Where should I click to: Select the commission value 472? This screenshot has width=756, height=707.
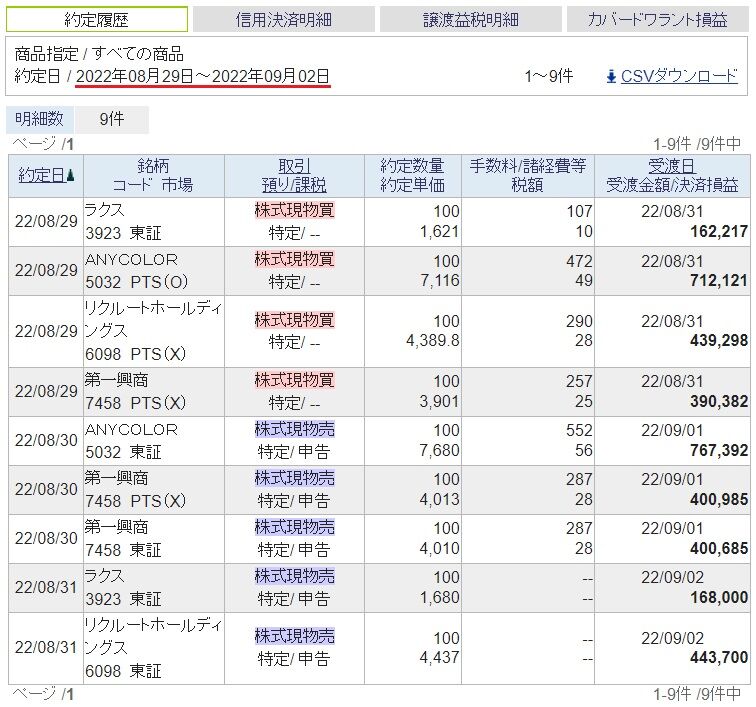pos(579,261)
